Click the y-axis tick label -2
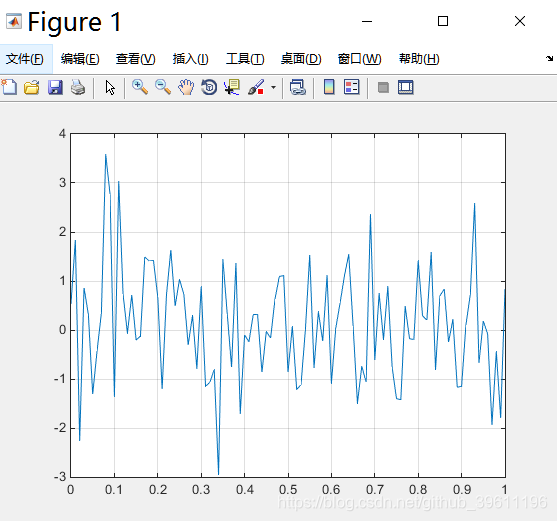The image size is (557, 521). (60, 428)
